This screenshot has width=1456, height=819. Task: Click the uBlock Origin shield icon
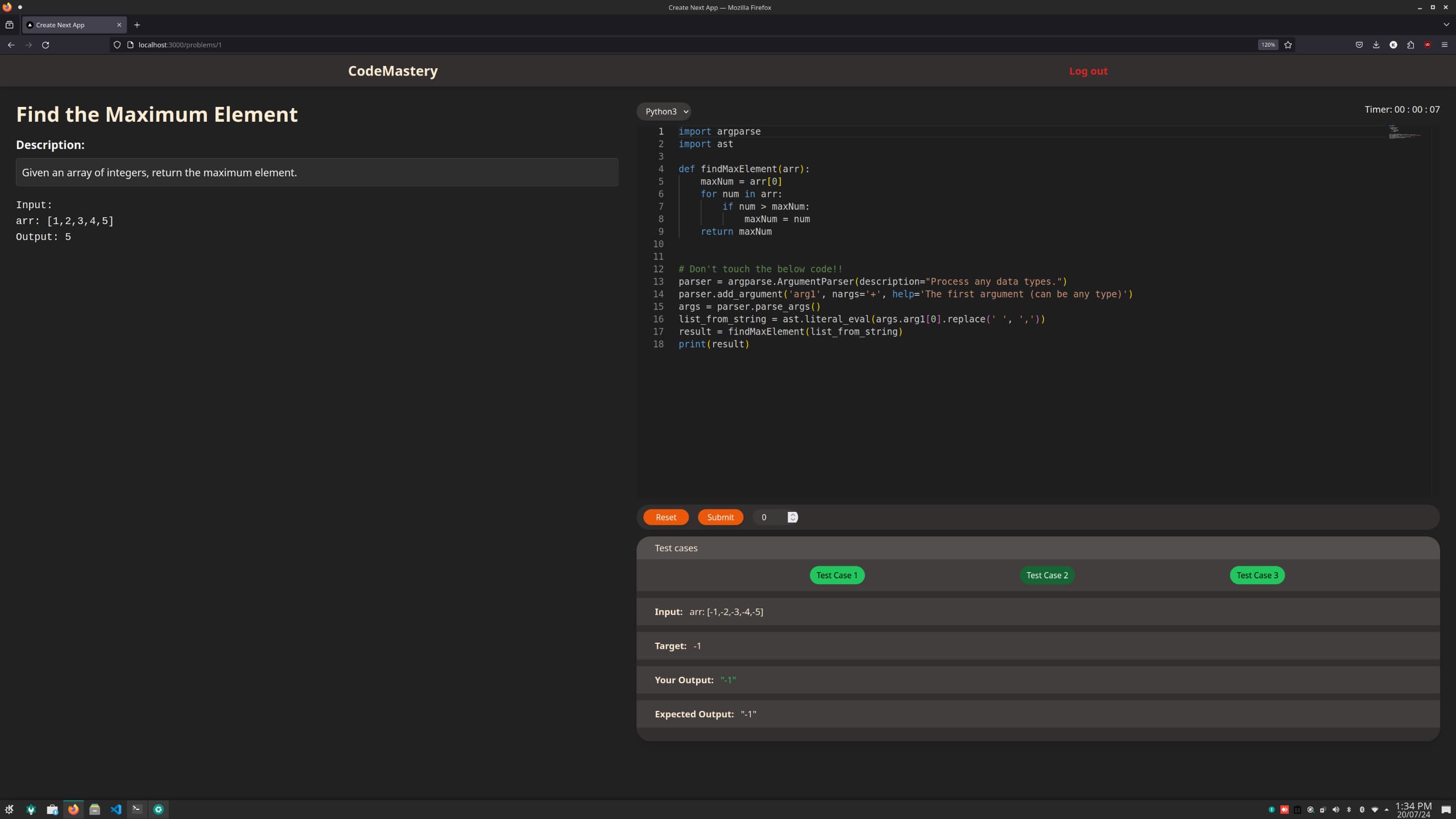coord(1428,45)
